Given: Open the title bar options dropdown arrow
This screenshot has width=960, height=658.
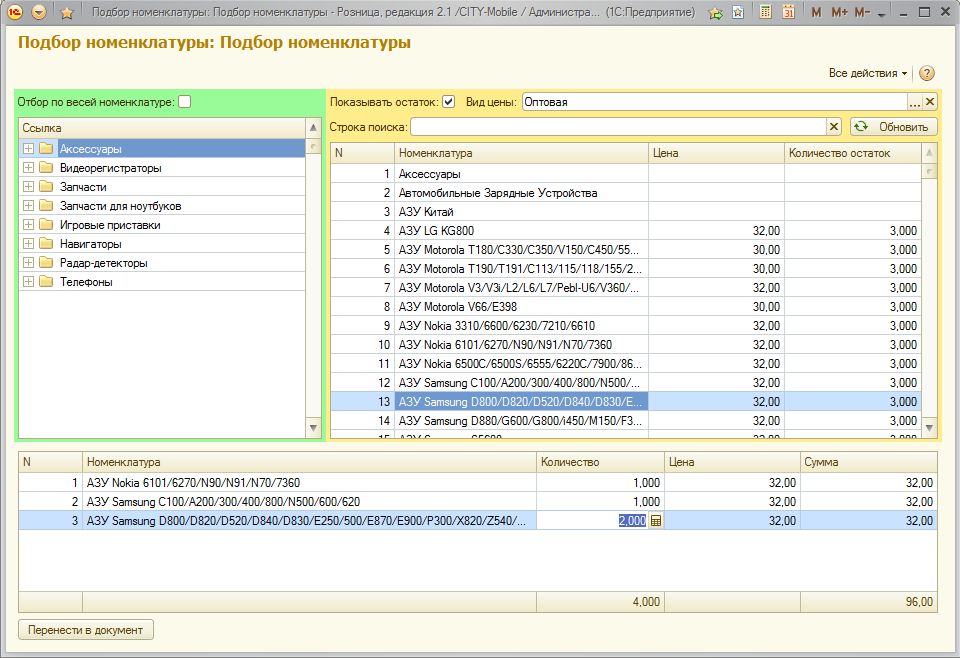Looking at the screenshot, I should [x=882, y=13].
